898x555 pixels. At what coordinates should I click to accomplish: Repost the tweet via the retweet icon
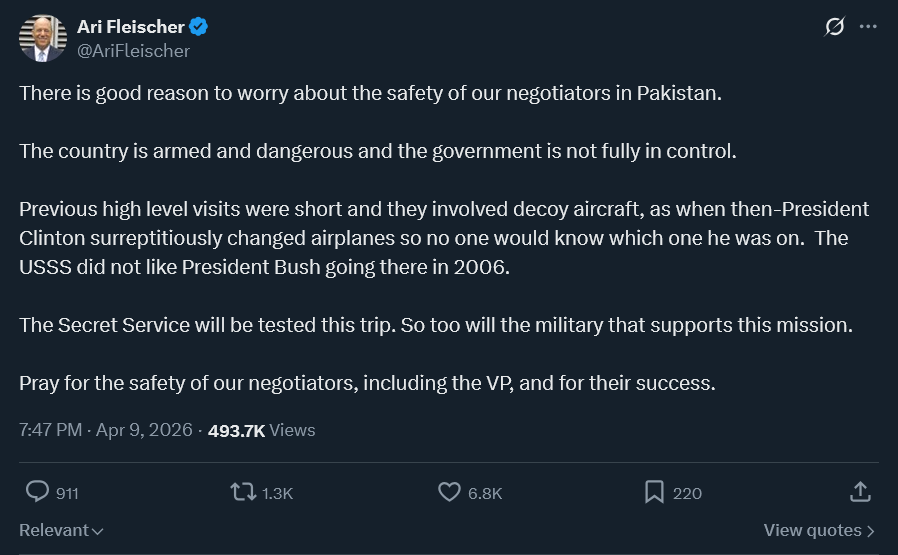(243, 492)
